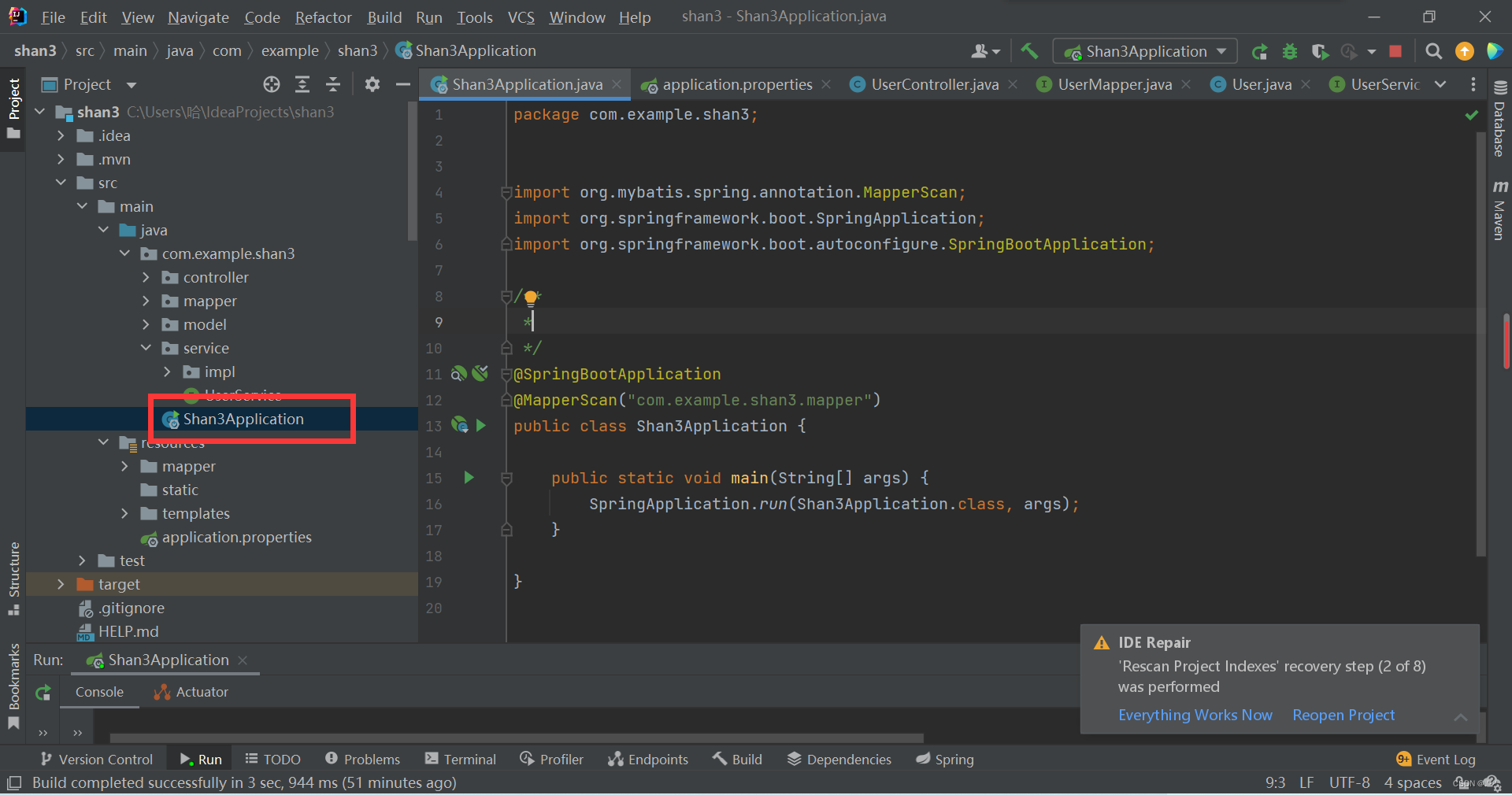Click the IDE update orange arrow icon
This screenshot has width=1512, height=795.
point(1464,51)
